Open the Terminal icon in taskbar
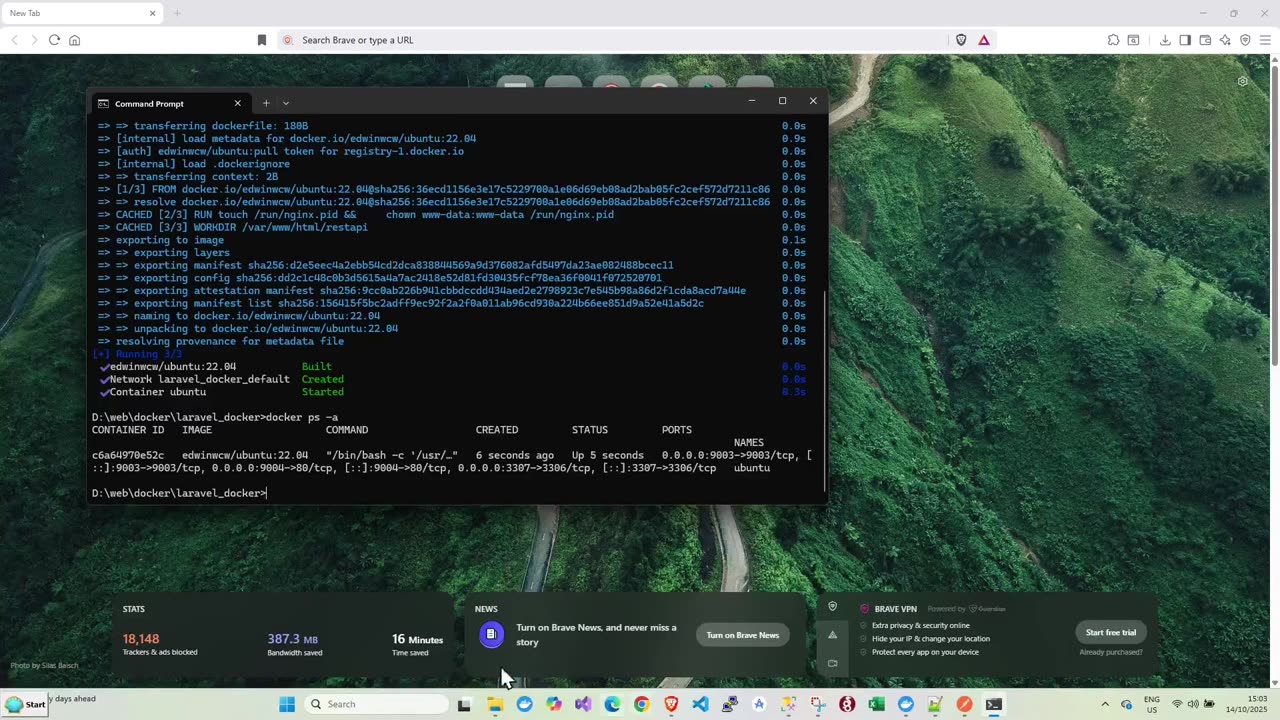 994,704
